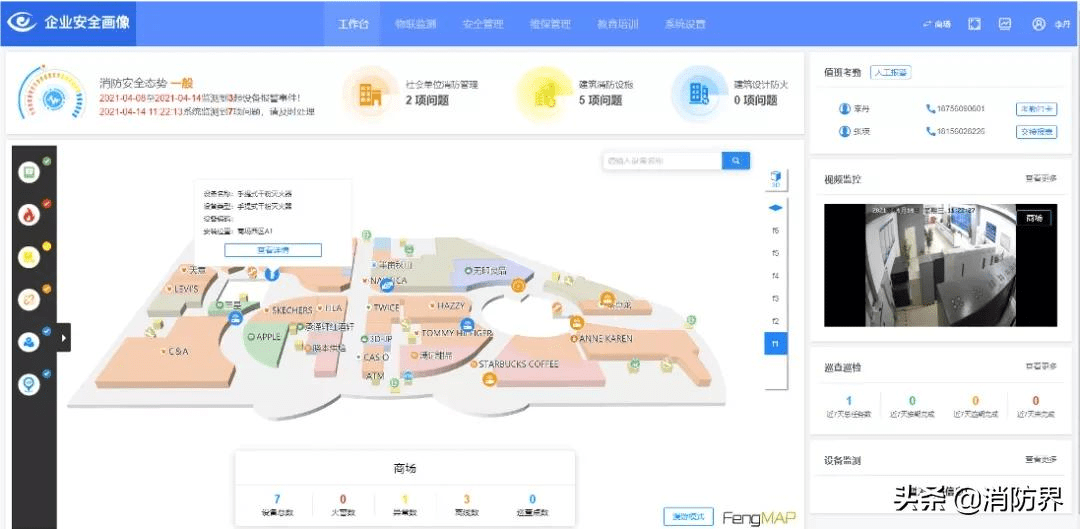Open the chart icon in the header
This screenshot has height=529, width=1080.
(1005, 24)
